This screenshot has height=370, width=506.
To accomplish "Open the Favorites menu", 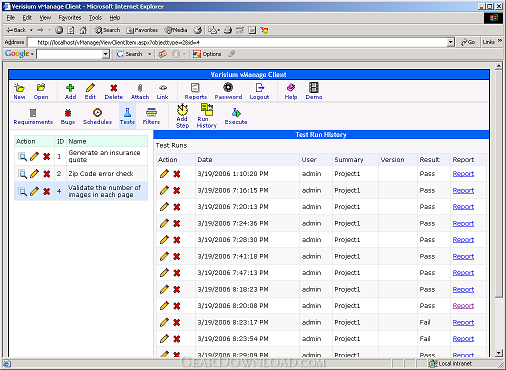I will [x=70, y=18].
